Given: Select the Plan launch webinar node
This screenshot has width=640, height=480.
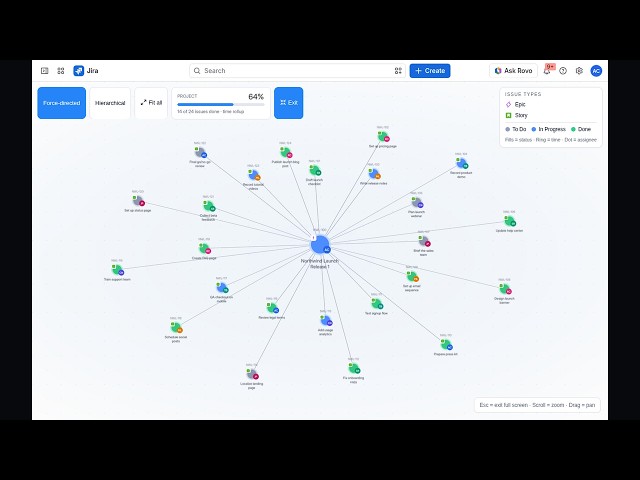Looking at the screenshot, I should tap(417, 202).
